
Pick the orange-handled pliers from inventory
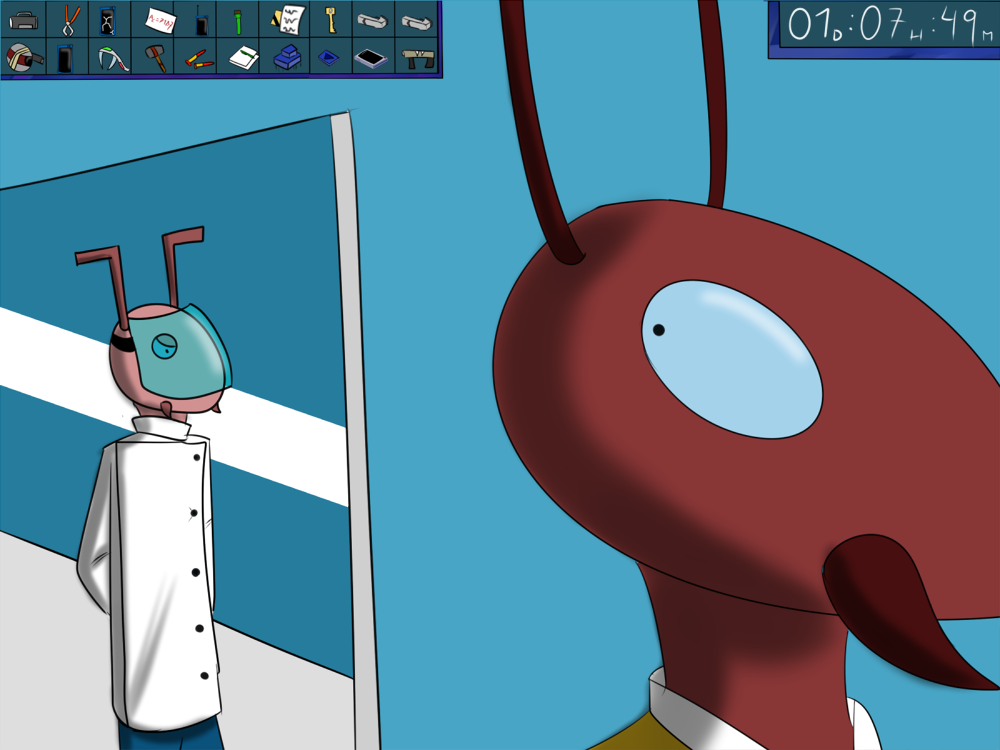pyautogui.click(x=68, y=19)
